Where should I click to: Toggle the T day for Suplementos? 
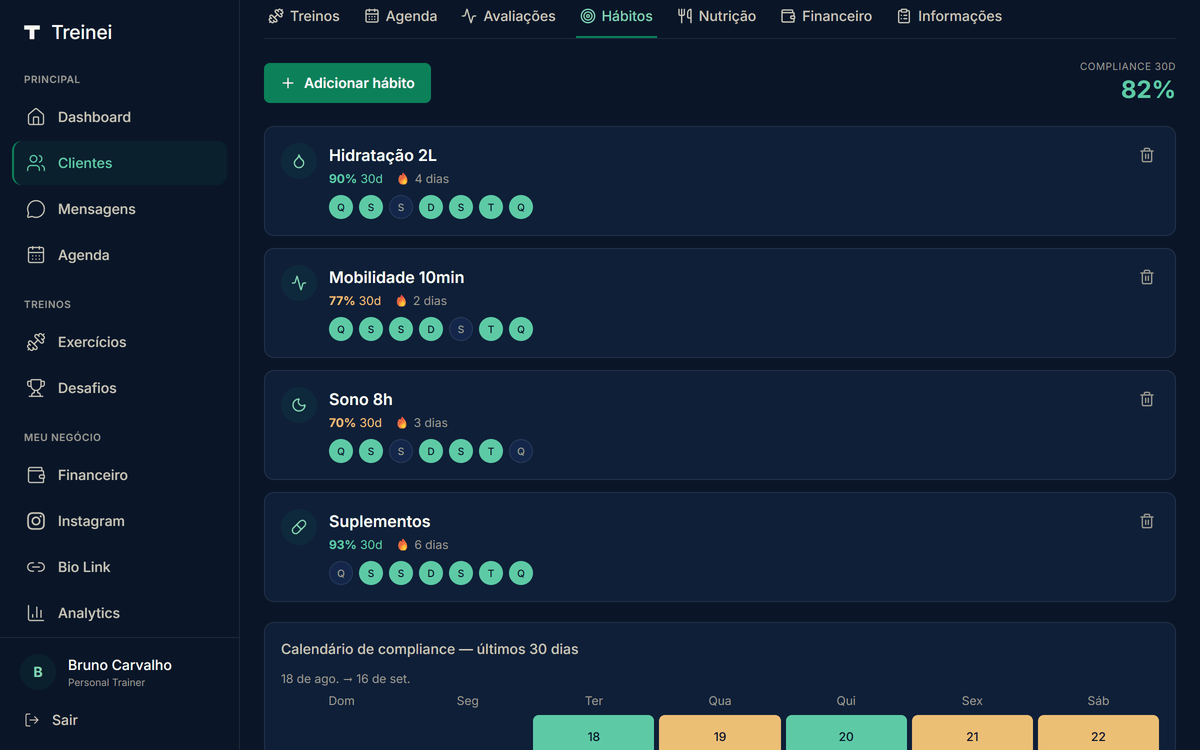[491, 573]
